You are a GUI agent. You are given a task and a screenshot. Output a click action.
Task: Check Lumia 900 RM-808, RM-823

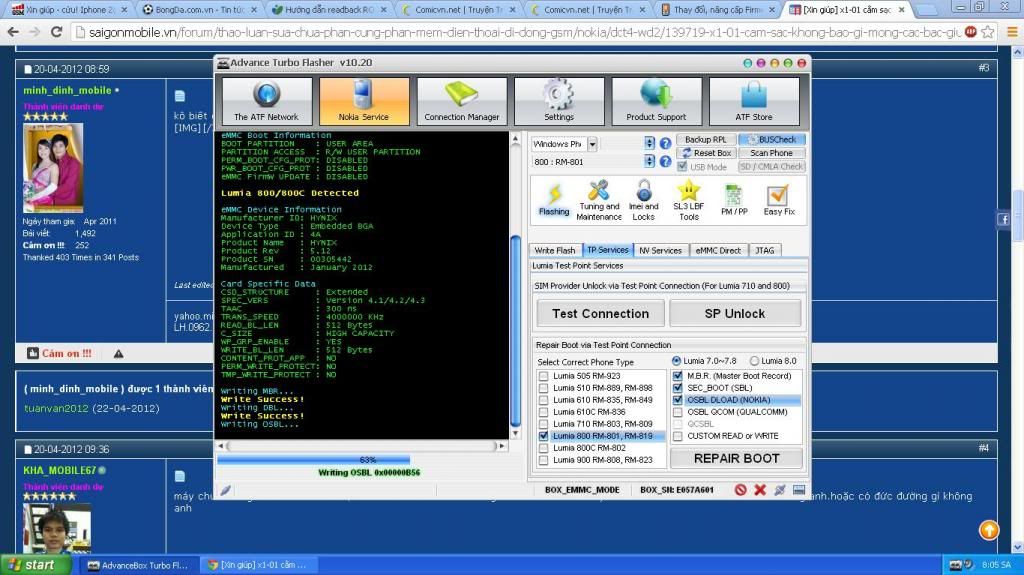543,460
